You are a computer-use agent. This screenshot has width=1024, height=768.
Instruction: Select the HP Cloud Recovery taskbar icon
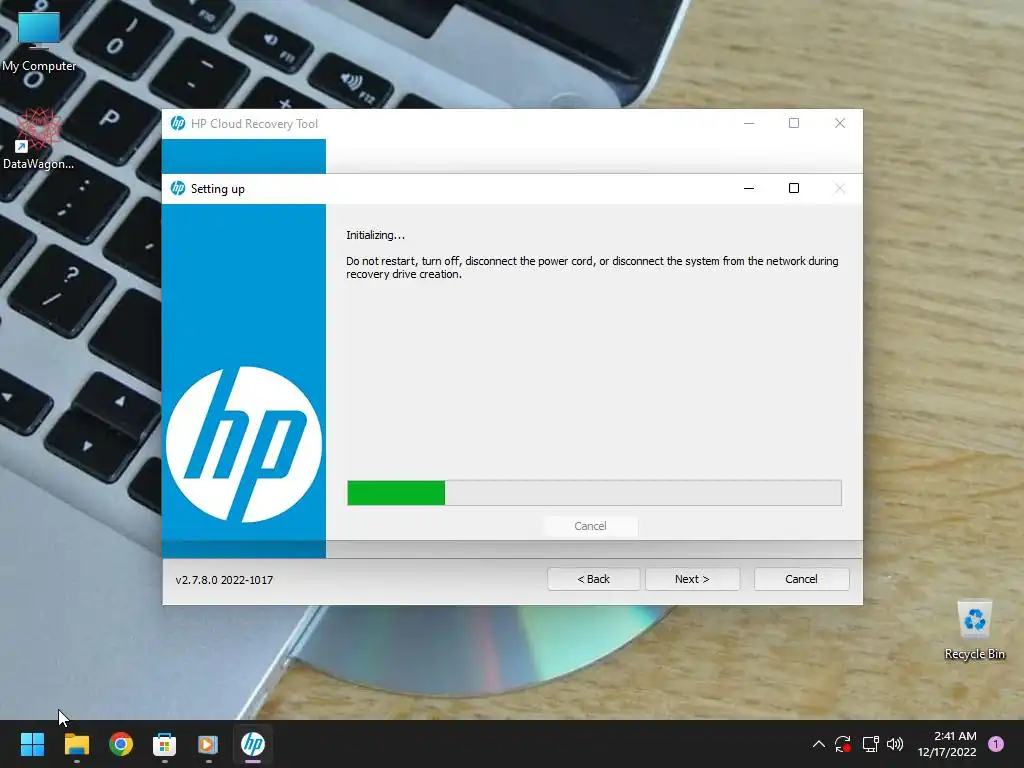pos(253,744)
